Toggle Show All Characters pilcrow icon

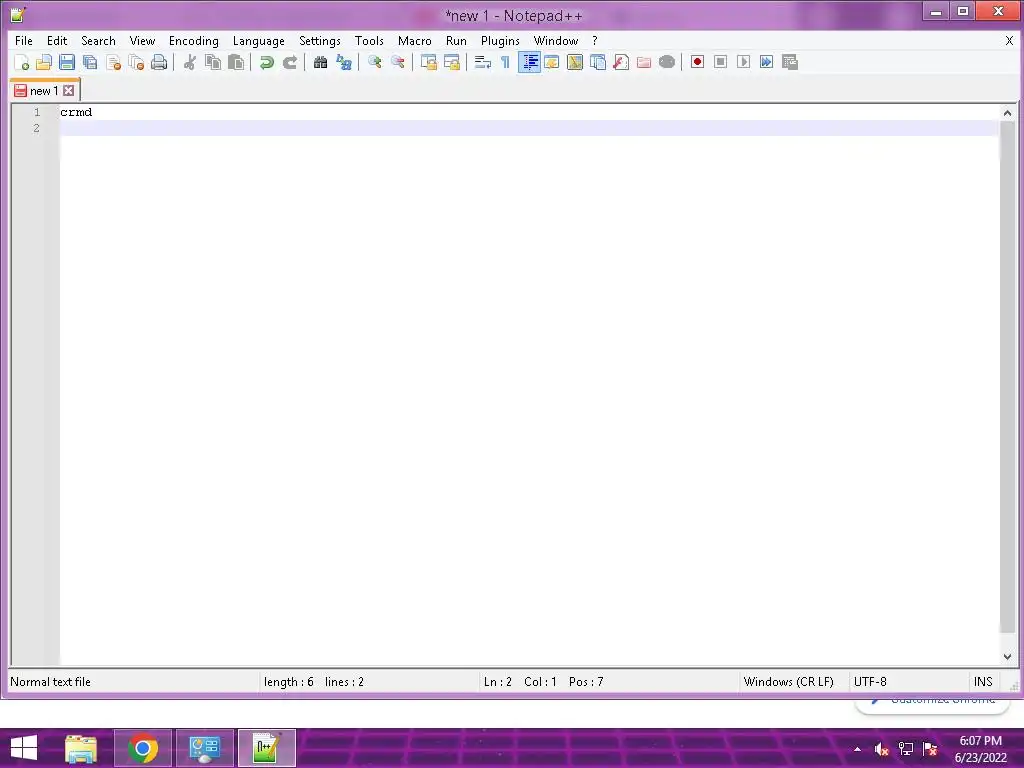[x=505, y=62]
